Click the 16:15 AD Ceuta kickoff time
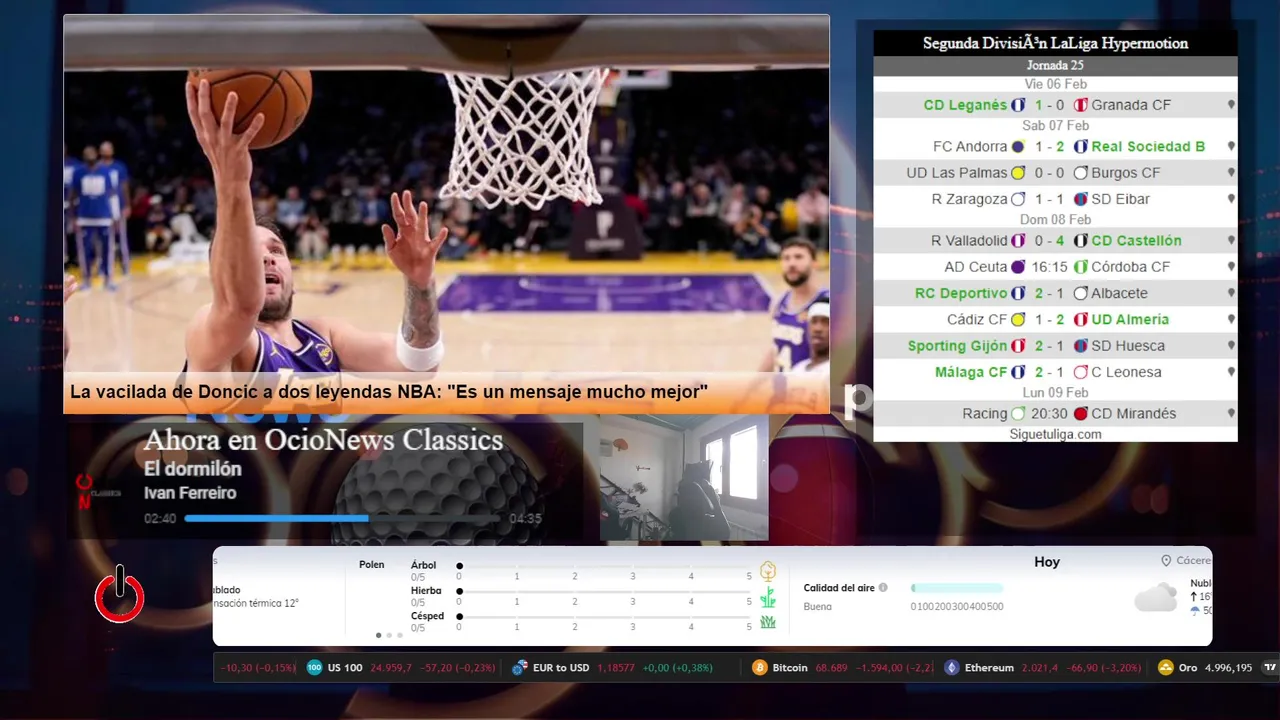 pyautogui.click(x=1049, y=267)
